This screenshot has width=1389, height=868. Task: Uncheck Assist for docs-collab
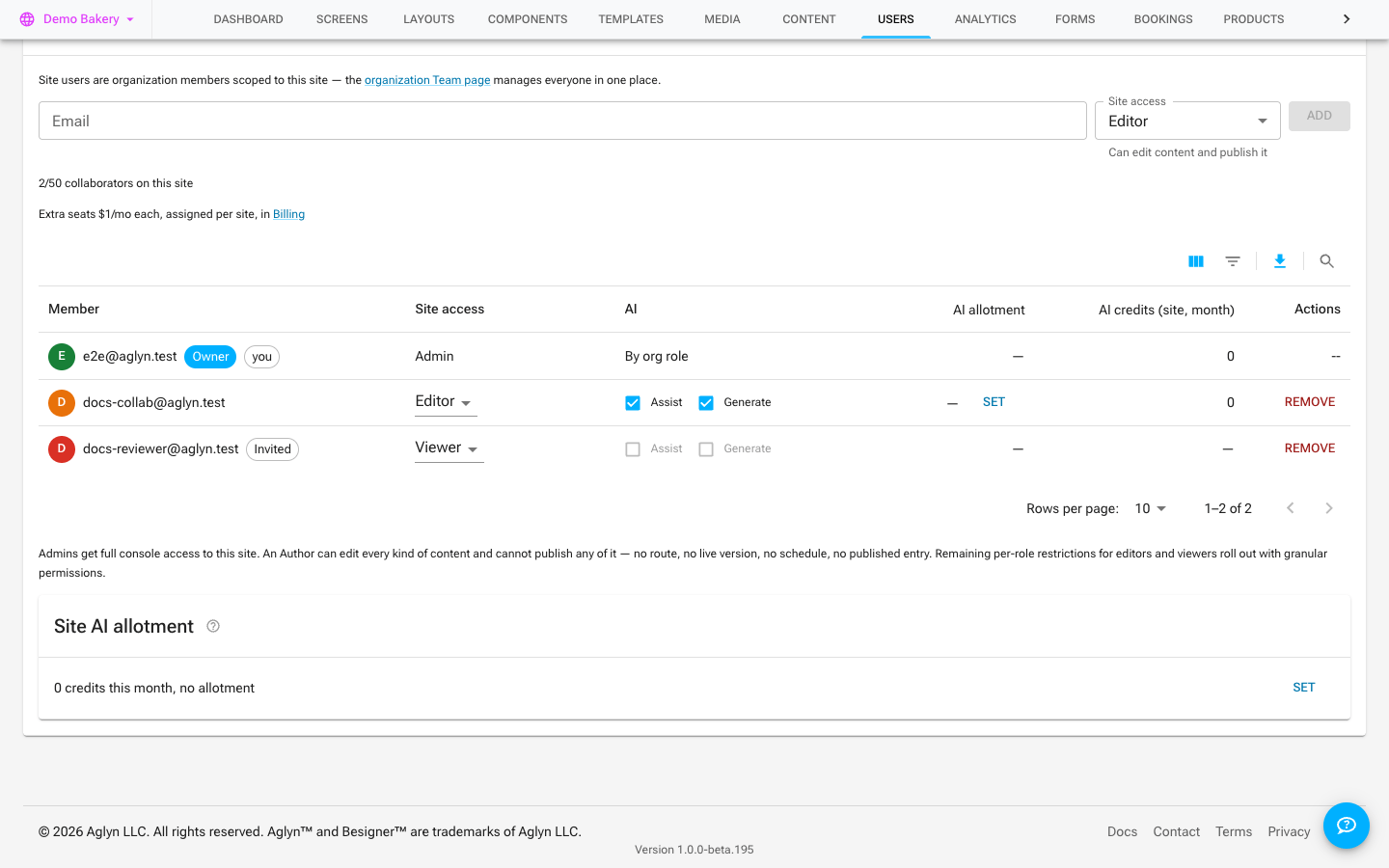pyautogui.click(x=633, y=403)
